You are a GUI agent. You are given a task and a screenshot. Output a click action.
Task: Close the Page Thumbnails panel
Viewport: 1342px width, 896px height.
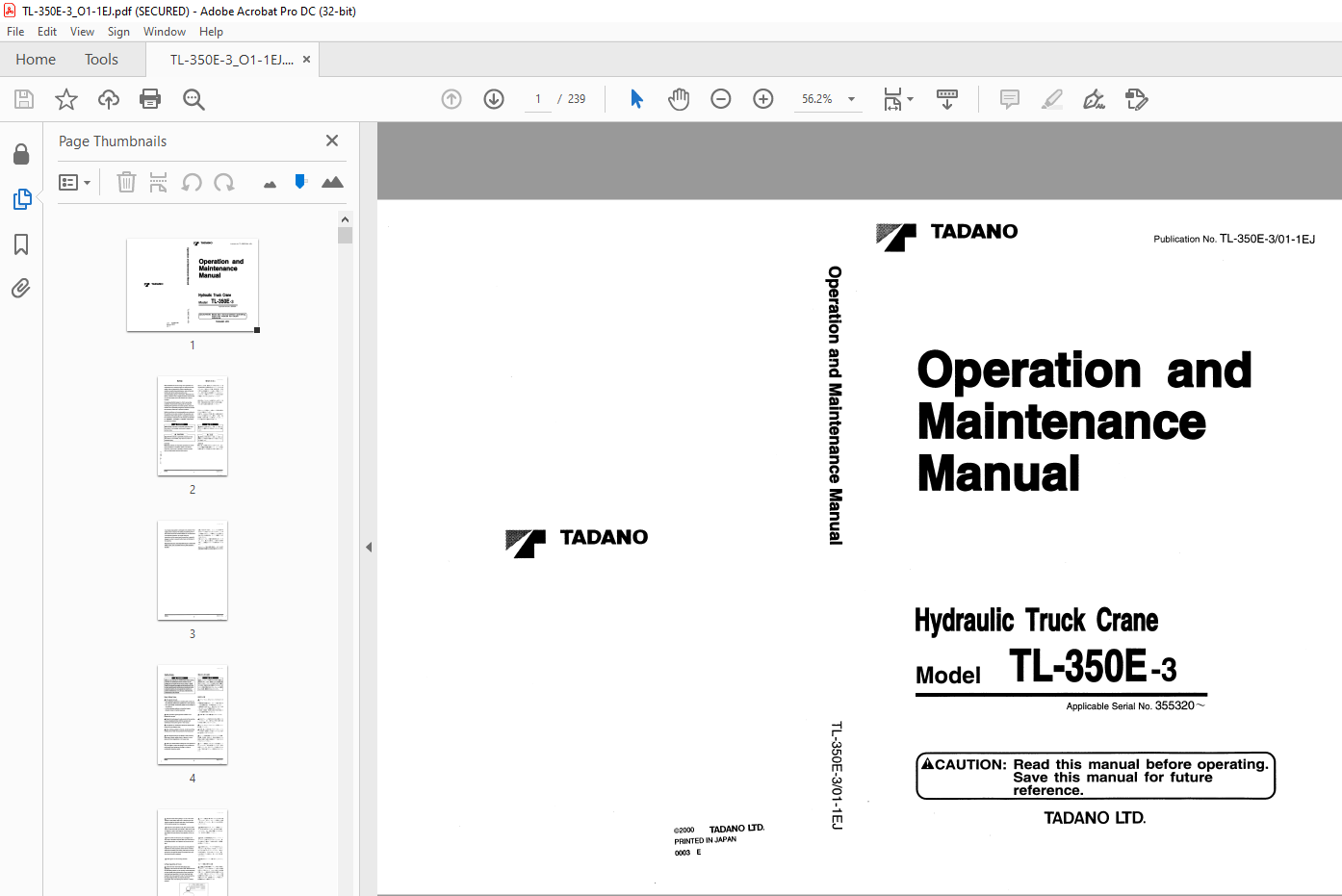(x=332, y=141)
